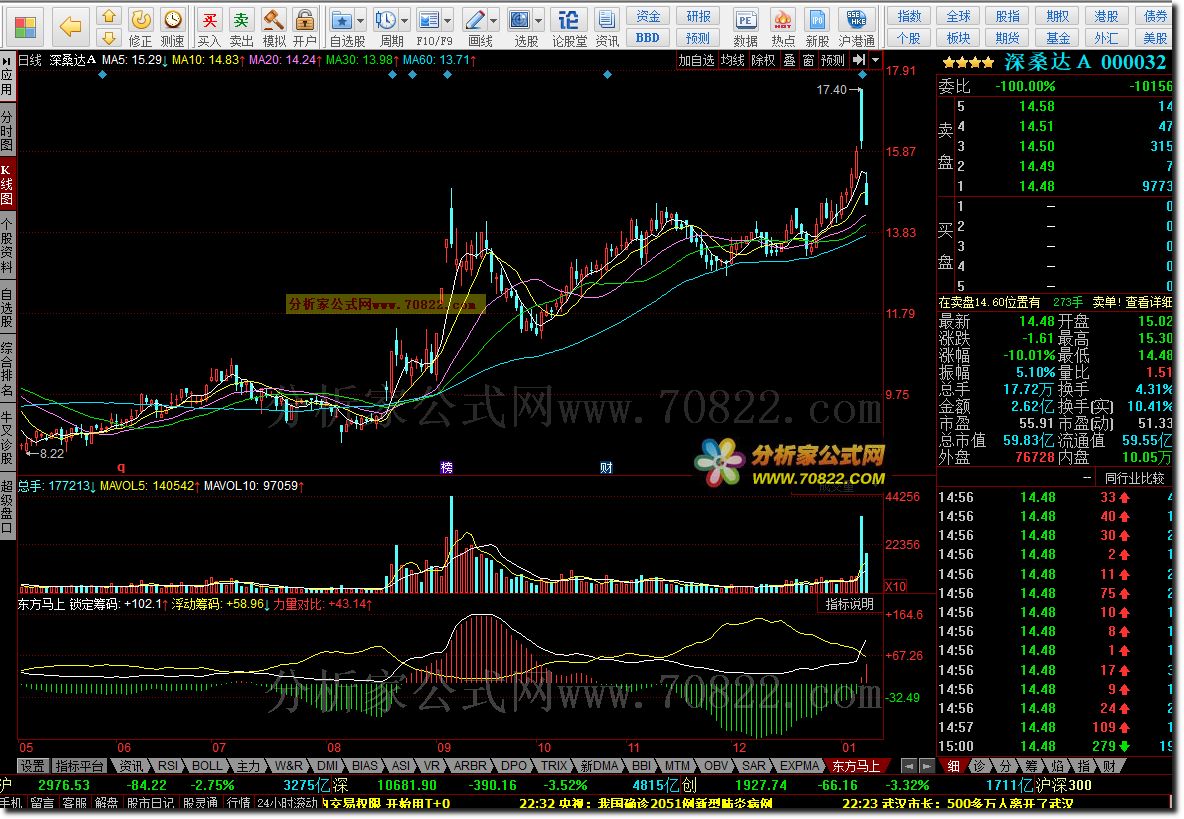The image size is (1184, 819).
Task: Click the 选股 stock picker icon
Action: point(520,26)
